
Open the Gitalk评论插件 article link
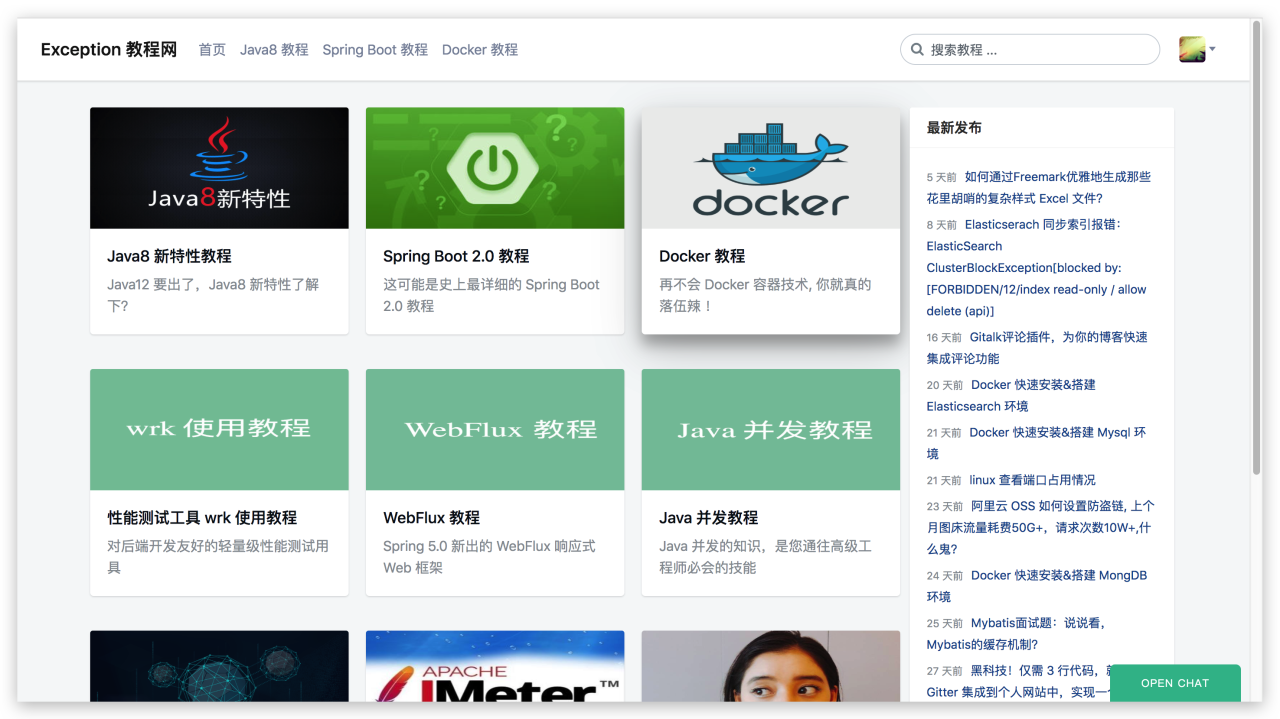click(1058, 337)
